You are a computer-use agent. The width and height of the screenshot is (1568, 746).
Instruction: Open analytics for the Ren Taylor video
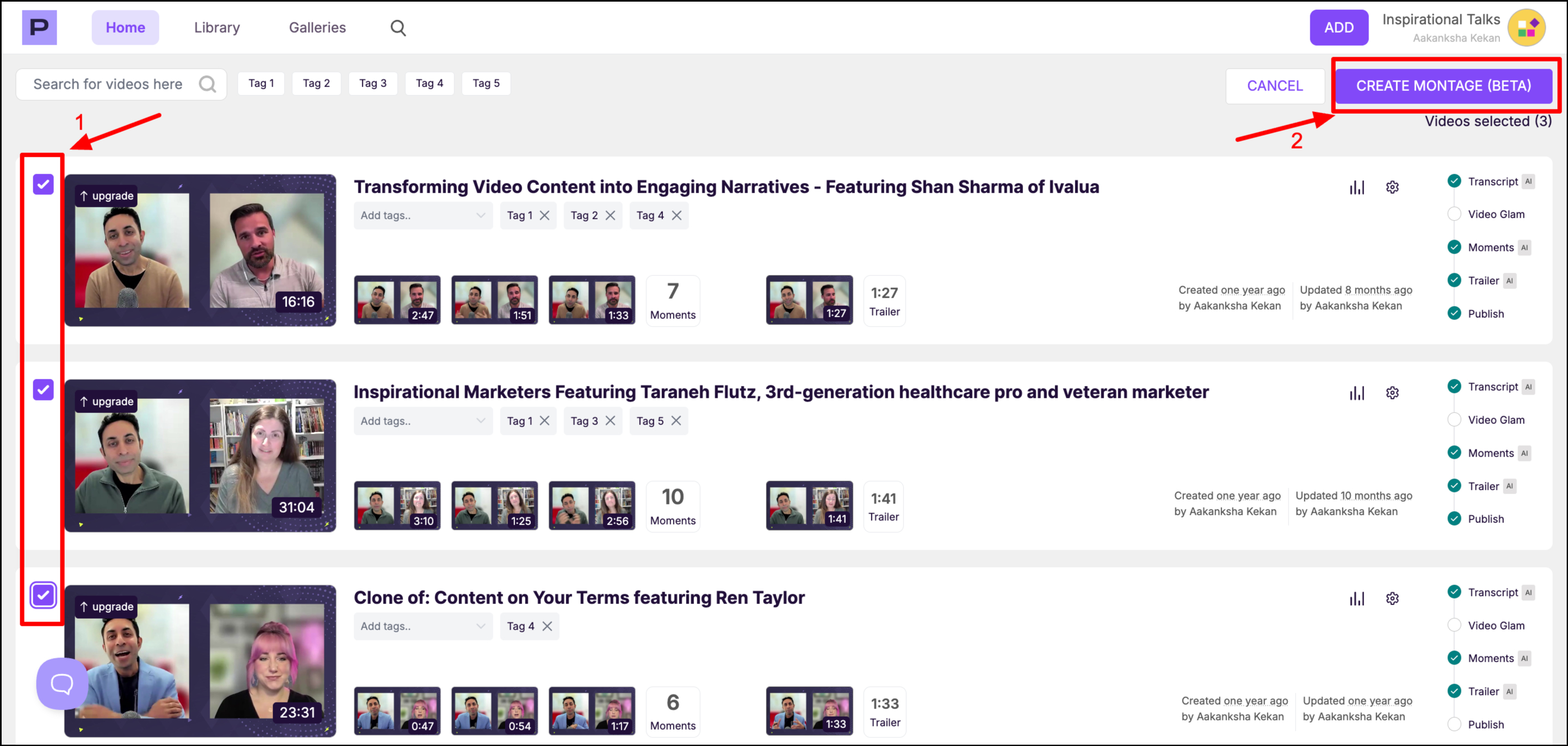pos(1356,598)
